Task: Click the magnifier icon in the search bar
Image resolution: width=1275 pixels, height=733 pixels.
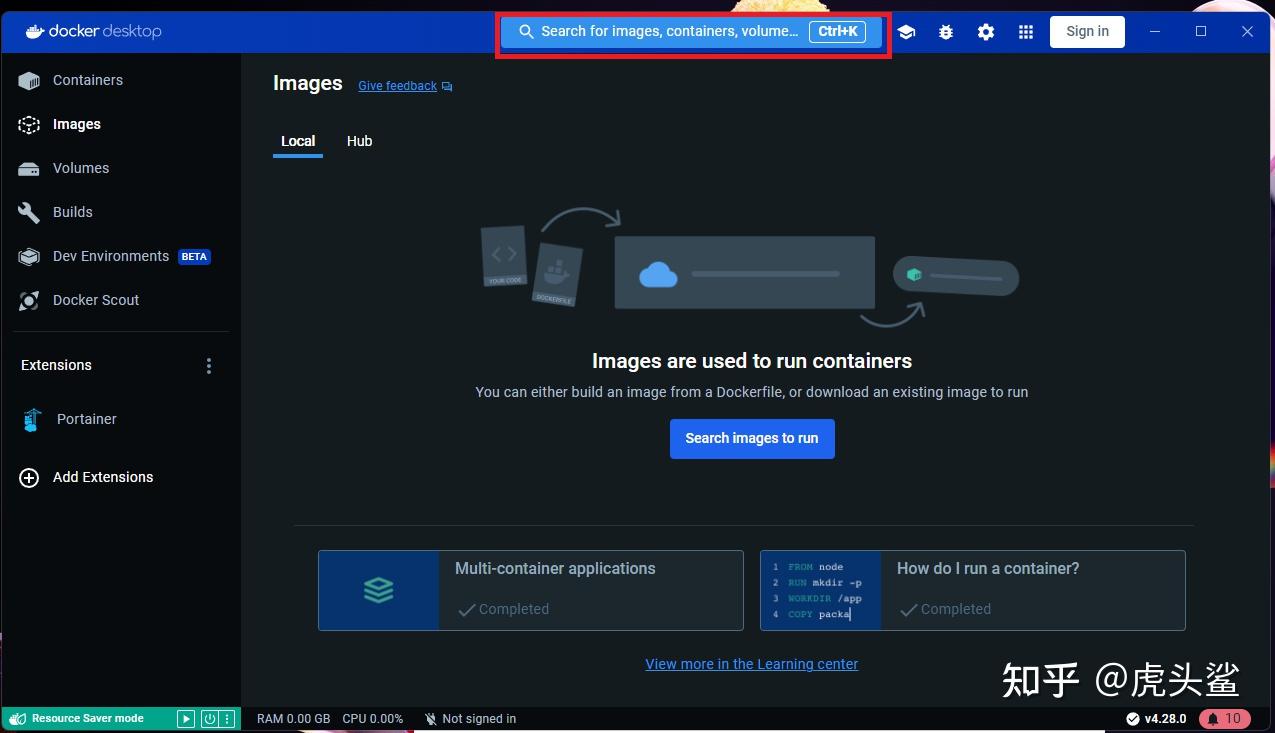Action: (x=526, y=32)
